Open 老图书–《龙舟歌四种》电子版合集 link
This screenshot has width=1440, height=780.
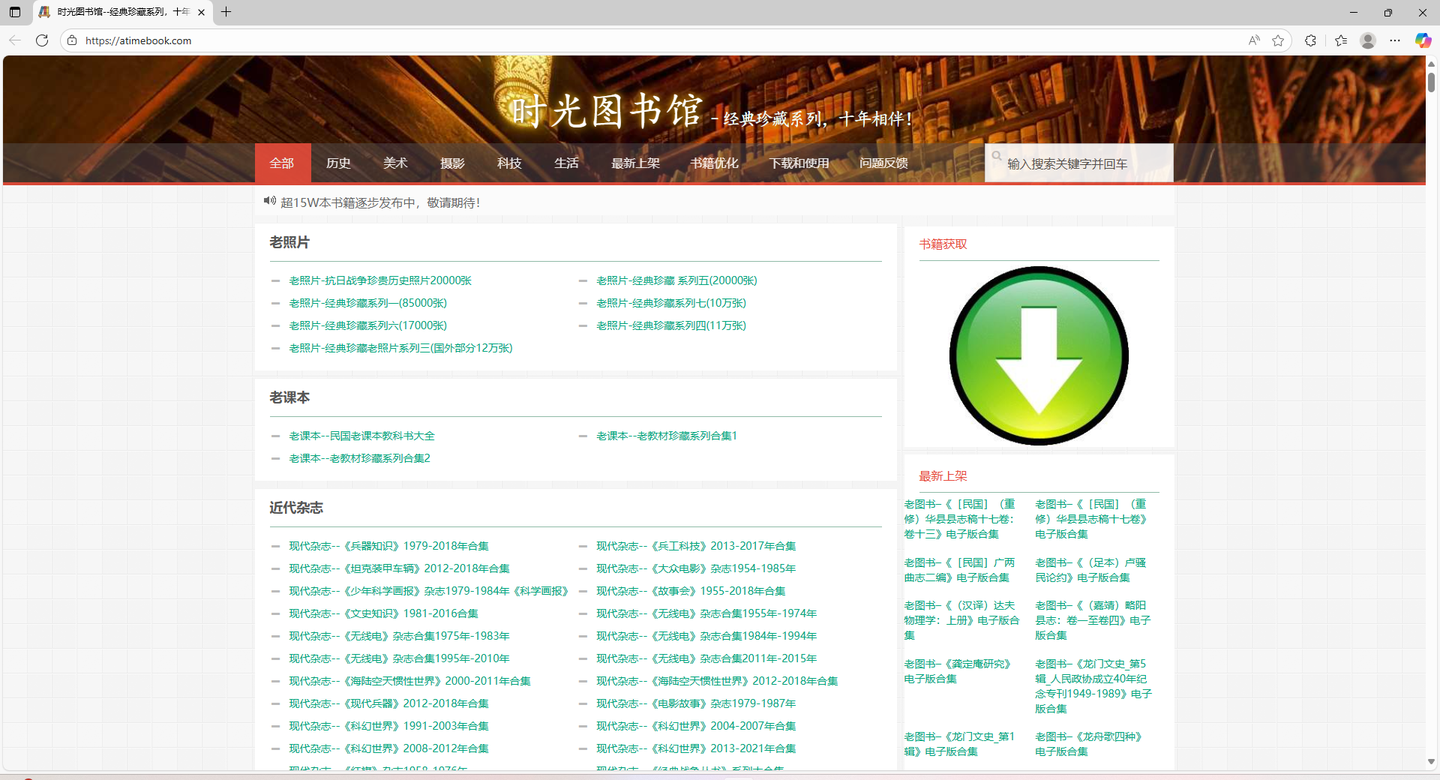(1089, 744)
